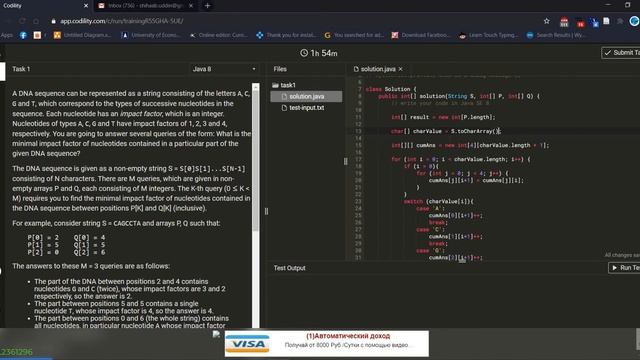Click the 'switch (charValue[i])' code line
Screen dimensions: 640x360
[x=439, y=201]
